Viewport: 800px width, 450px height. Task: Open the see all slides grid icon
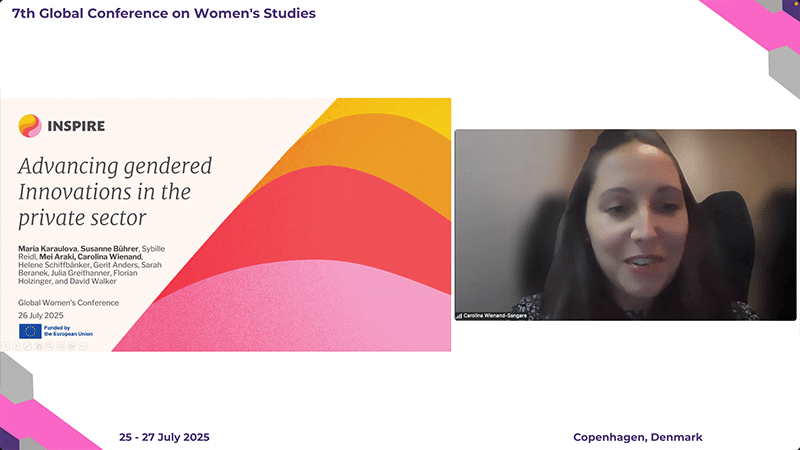point(38,346)
